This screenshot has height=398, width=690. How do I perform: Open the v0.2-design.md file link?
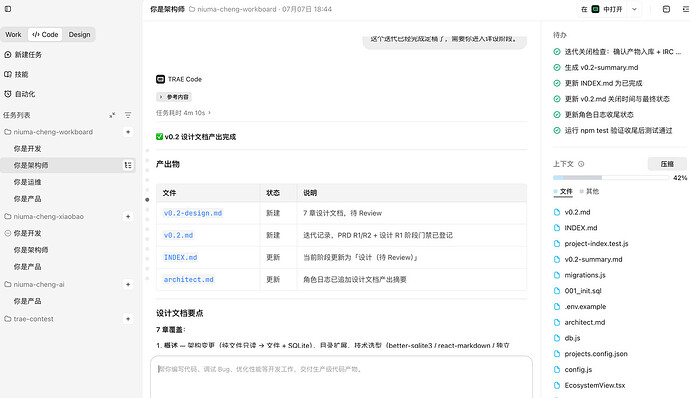(193, 213)
